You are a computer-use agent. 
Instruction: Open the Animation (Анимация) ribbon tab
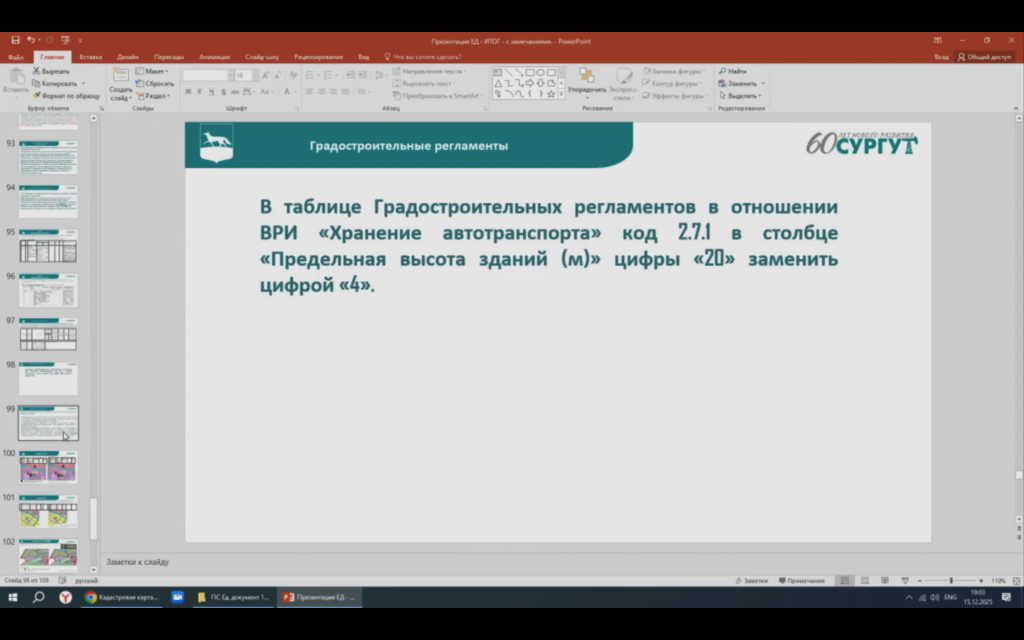(x=214, y=57)
